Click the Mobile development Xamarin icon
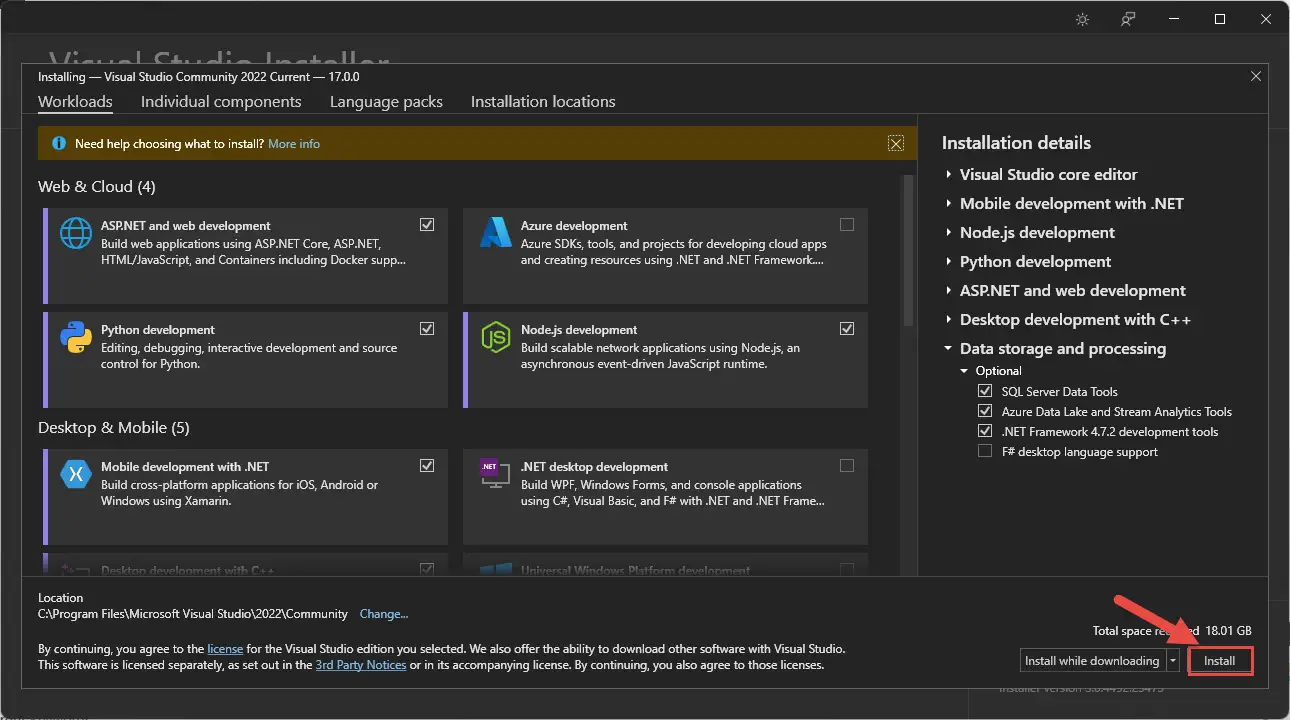Screen dimensions: 1290x720 (76, 474)
